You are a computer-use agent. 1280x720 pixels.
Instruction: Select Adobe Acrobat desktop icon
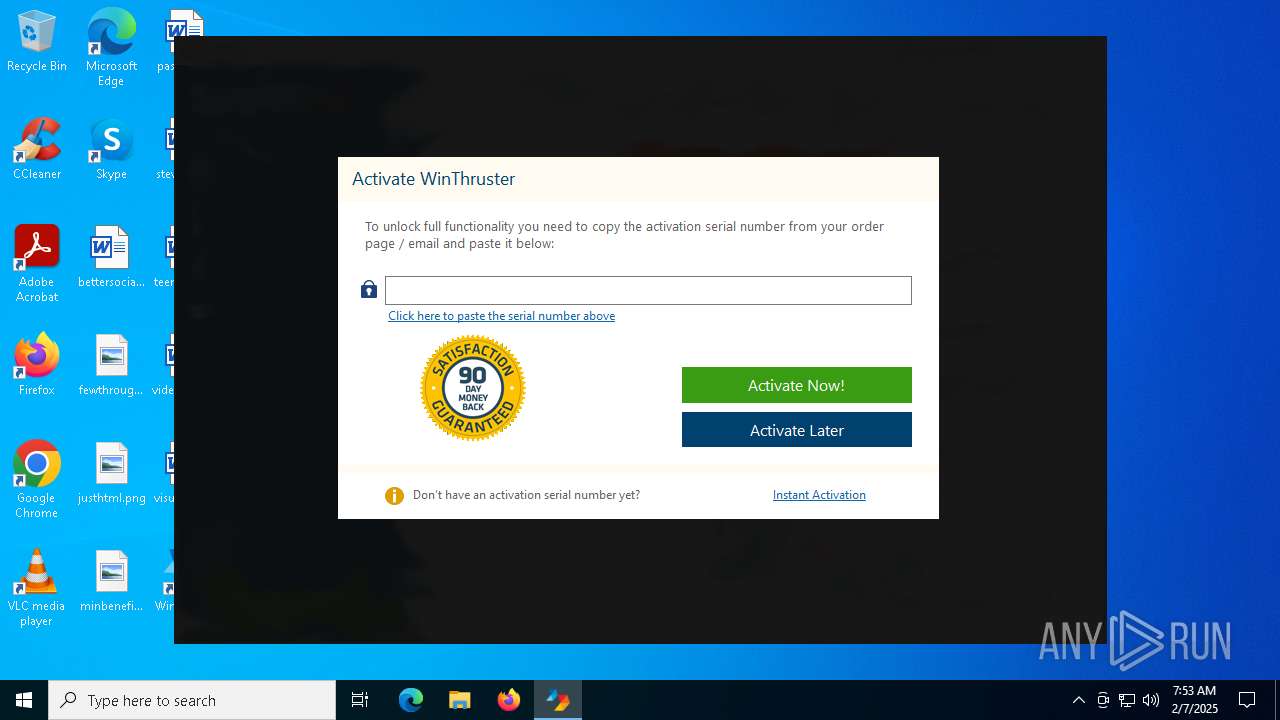coord(37,264)
